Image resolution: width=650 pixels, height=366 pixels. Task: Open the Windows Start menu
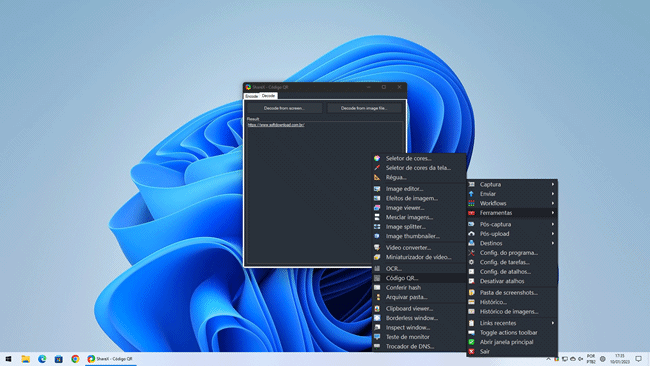pos(8,359)
